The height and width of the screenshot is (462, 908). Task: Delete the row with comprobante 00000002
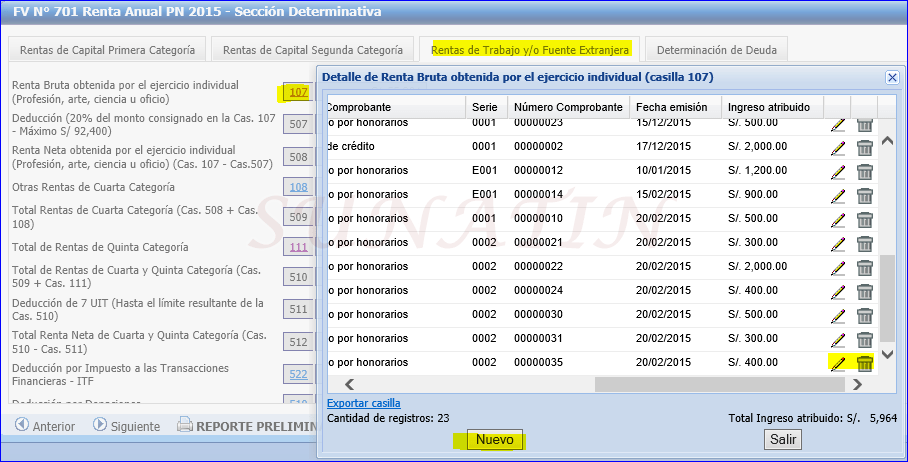[x=865, y=148]
